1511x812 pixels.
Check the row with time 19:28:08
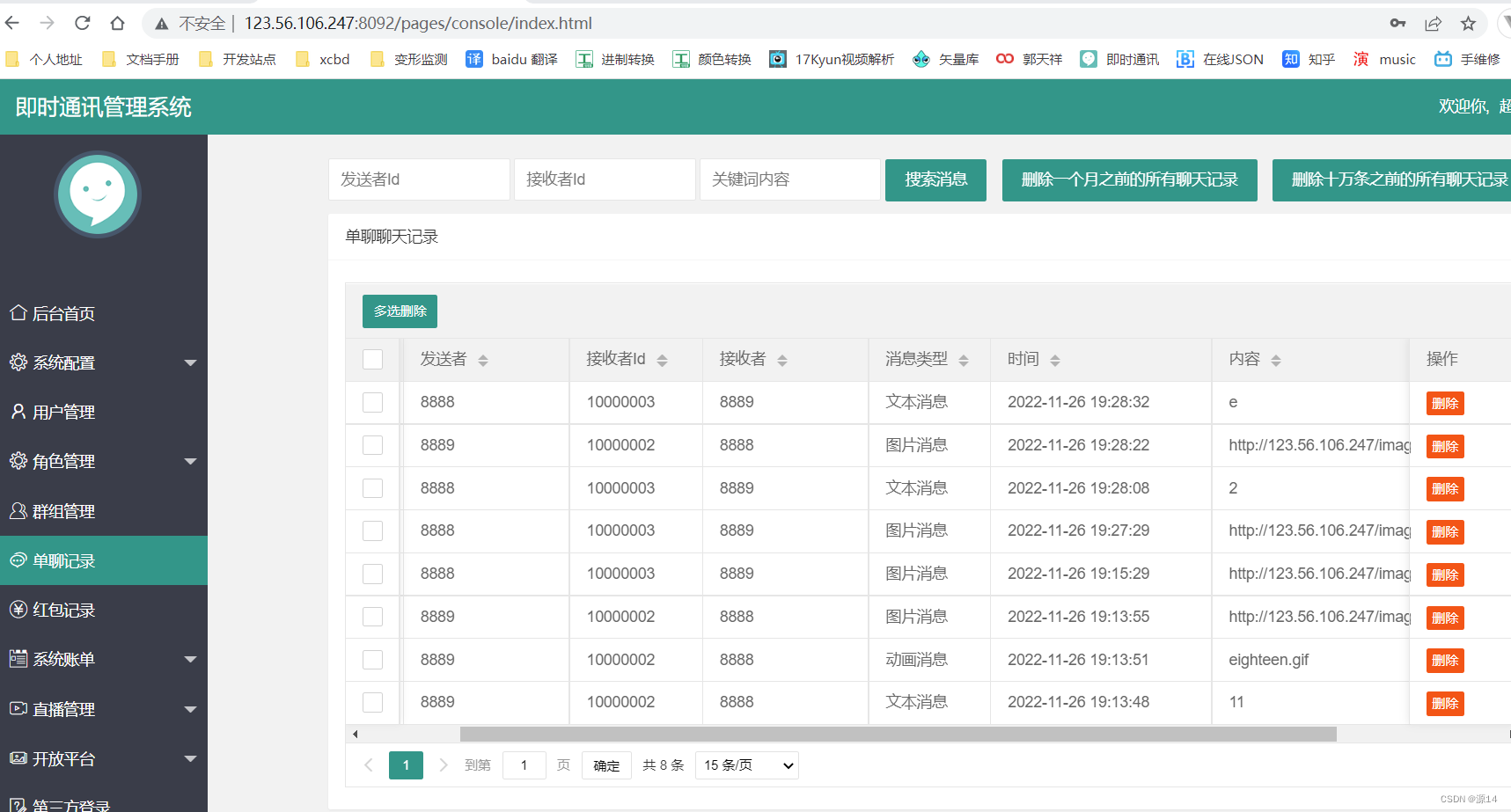pyautogui.click(x=373, y=488)
